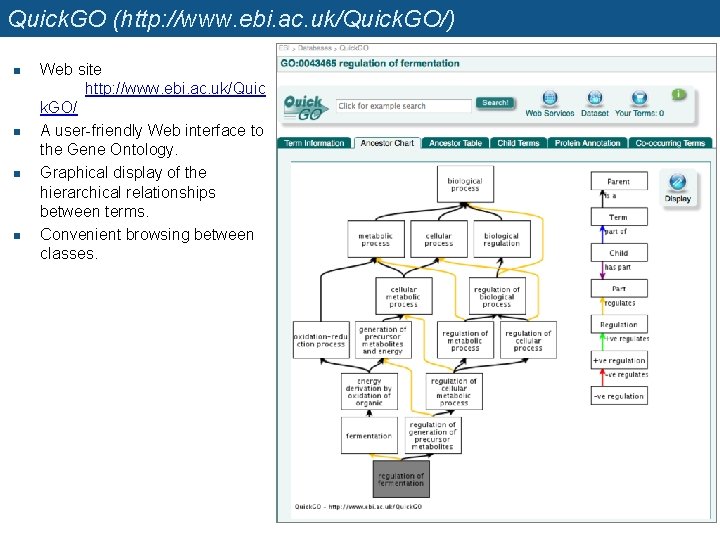Select the Ancestor Chart tab
This screenshot has height=540, width=720.
click(387, 143)
